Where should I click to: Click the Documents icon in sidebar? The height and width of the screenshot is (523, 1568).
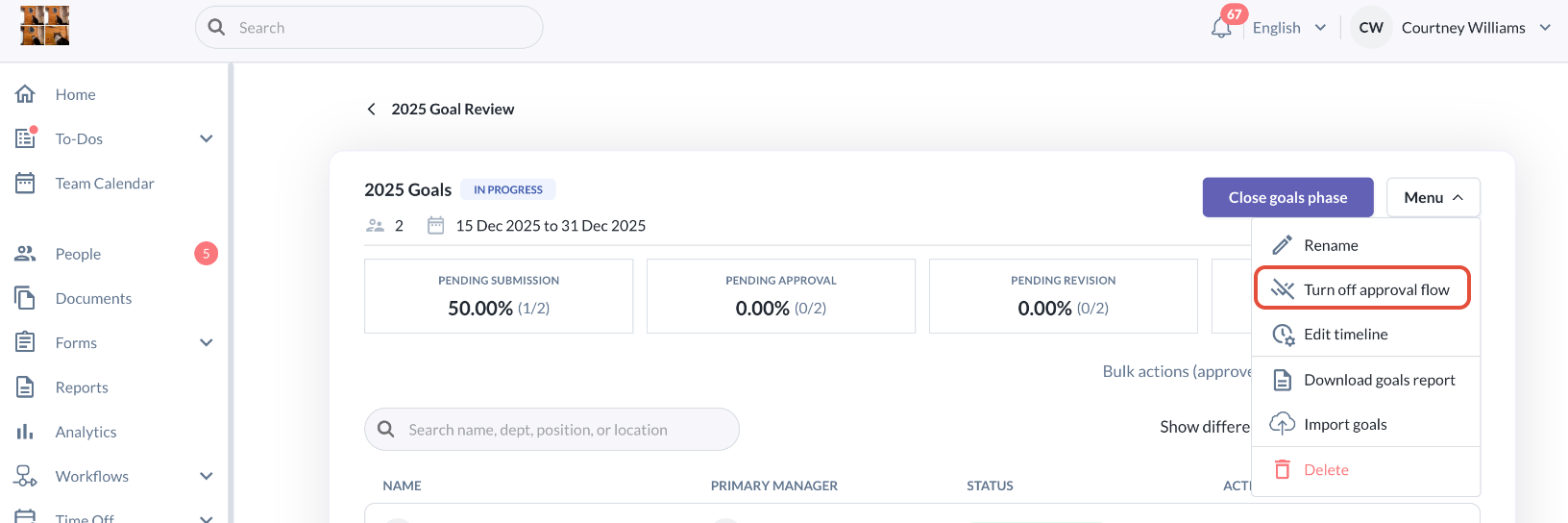[25, 298]
